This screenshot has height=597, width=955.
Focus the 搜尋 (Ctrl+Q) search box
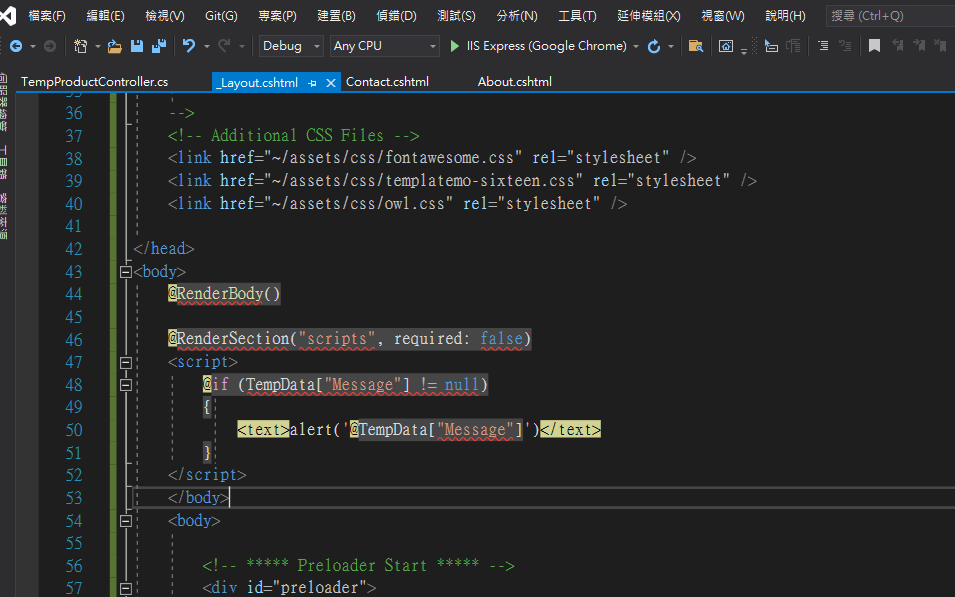pos(890,16)
